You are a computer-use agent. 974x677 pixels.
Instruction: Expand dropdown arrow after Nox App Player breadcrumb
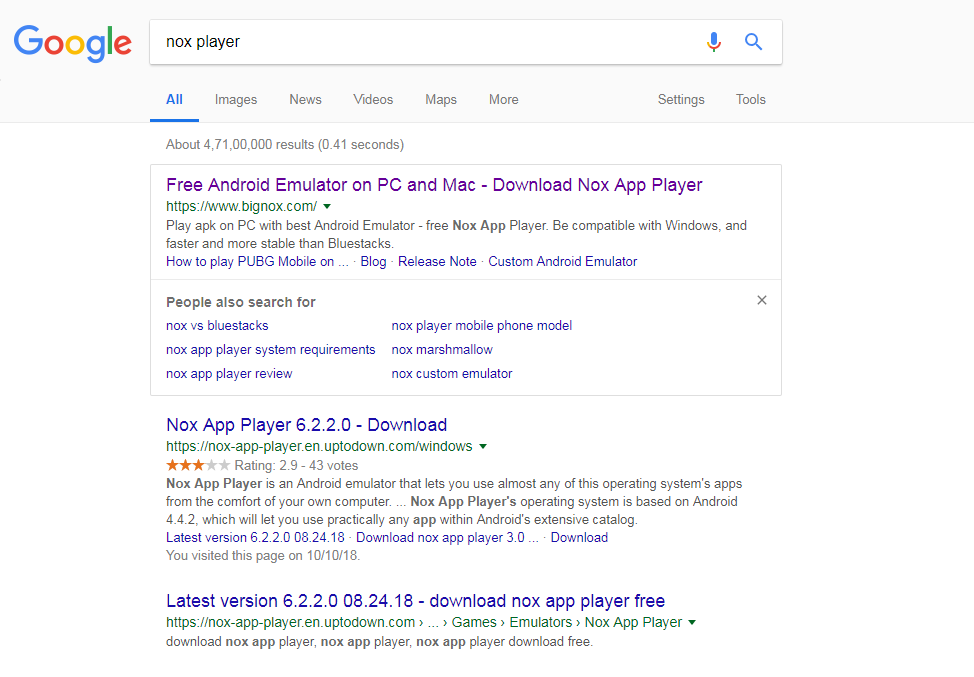click(692, 622)
